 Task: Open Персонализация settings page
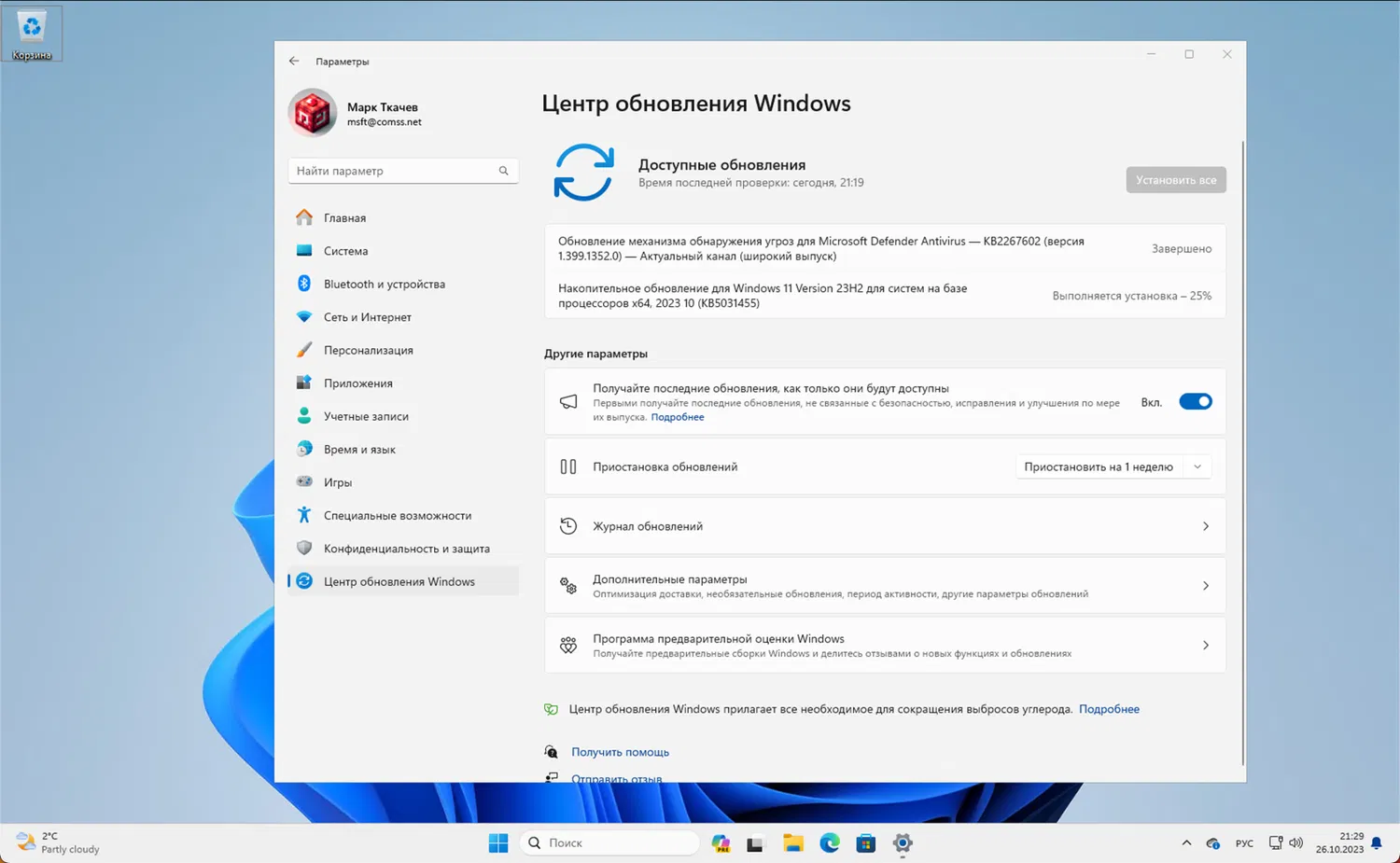(403, 350)
